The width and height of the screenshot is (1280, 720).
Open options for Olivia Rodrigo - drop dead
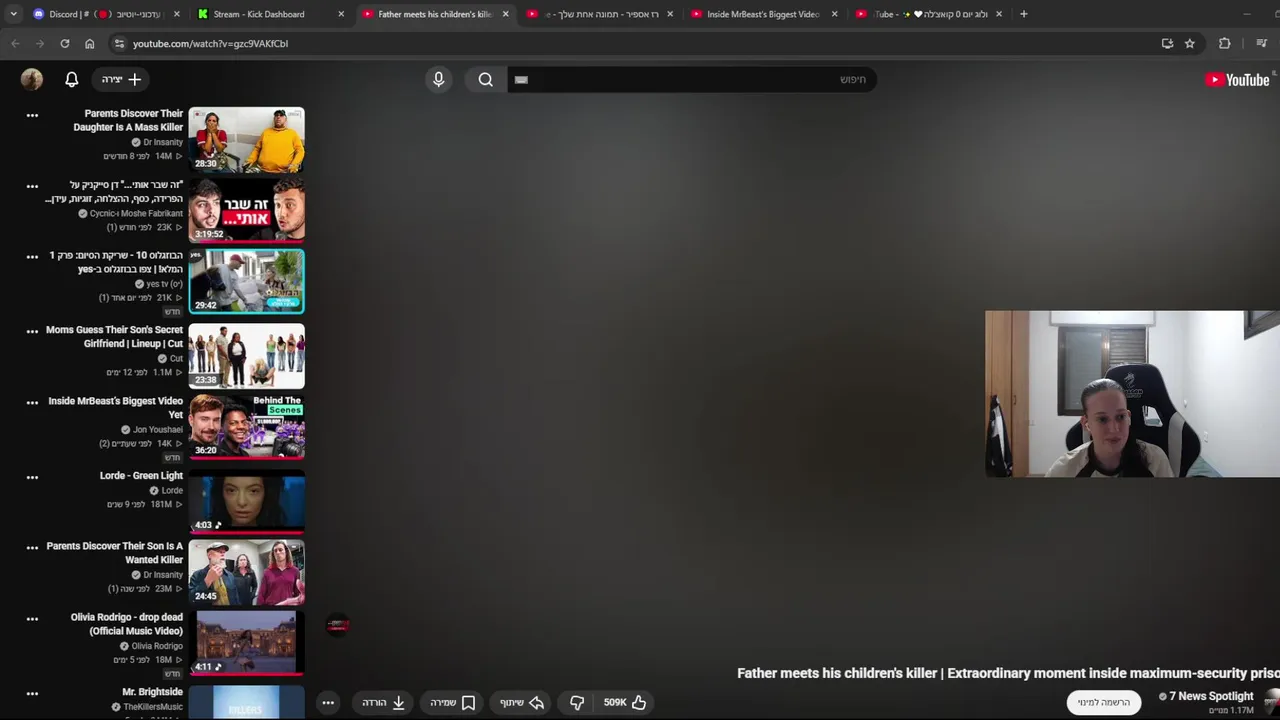(32, 619)
